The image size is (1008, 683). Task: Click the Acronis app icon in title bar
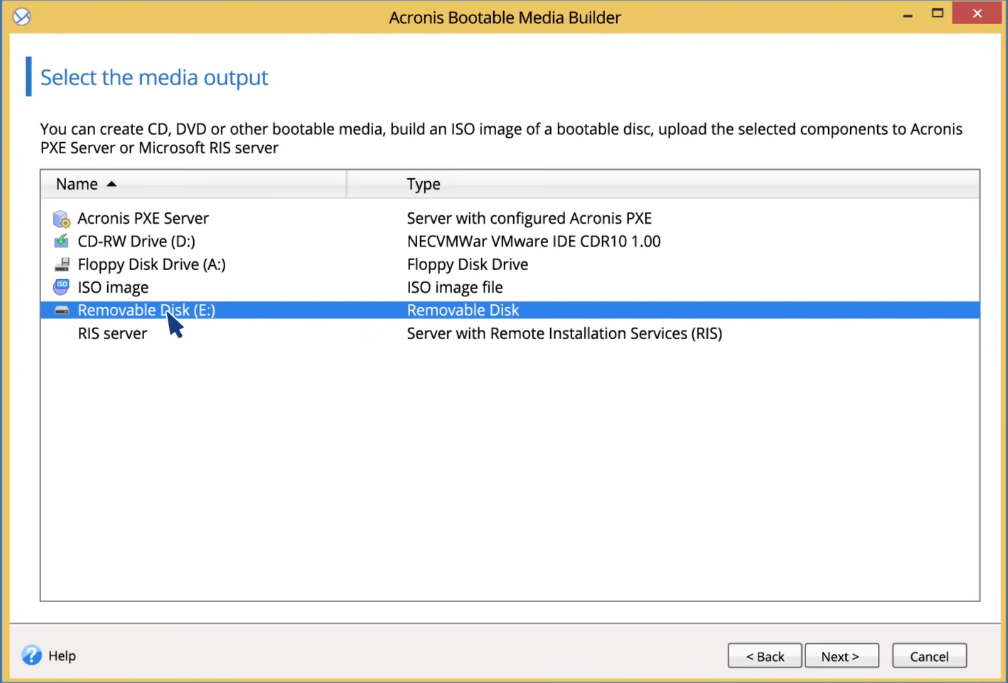point(22,16)
